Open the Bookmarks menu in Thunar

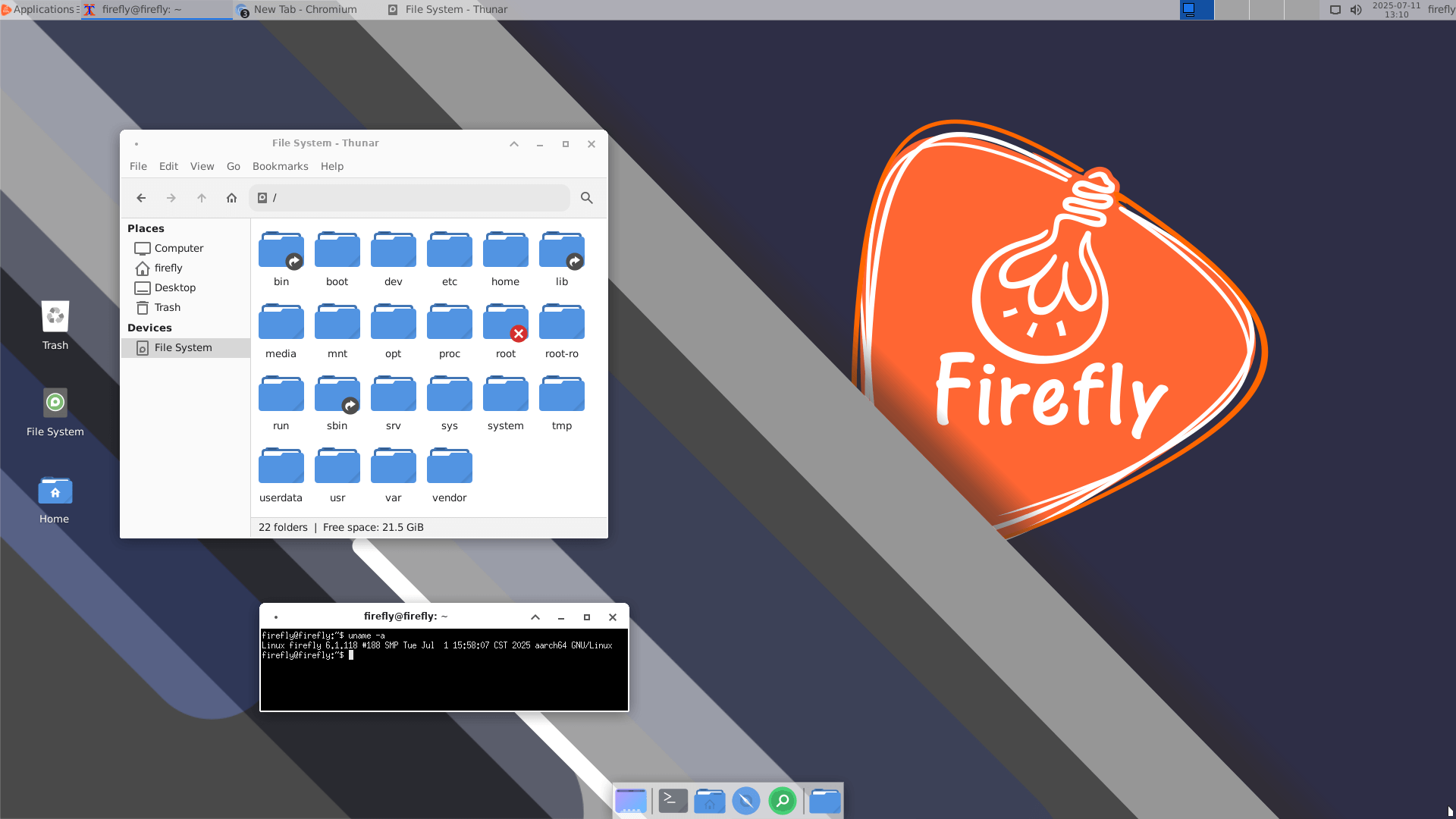pos(281,166)
